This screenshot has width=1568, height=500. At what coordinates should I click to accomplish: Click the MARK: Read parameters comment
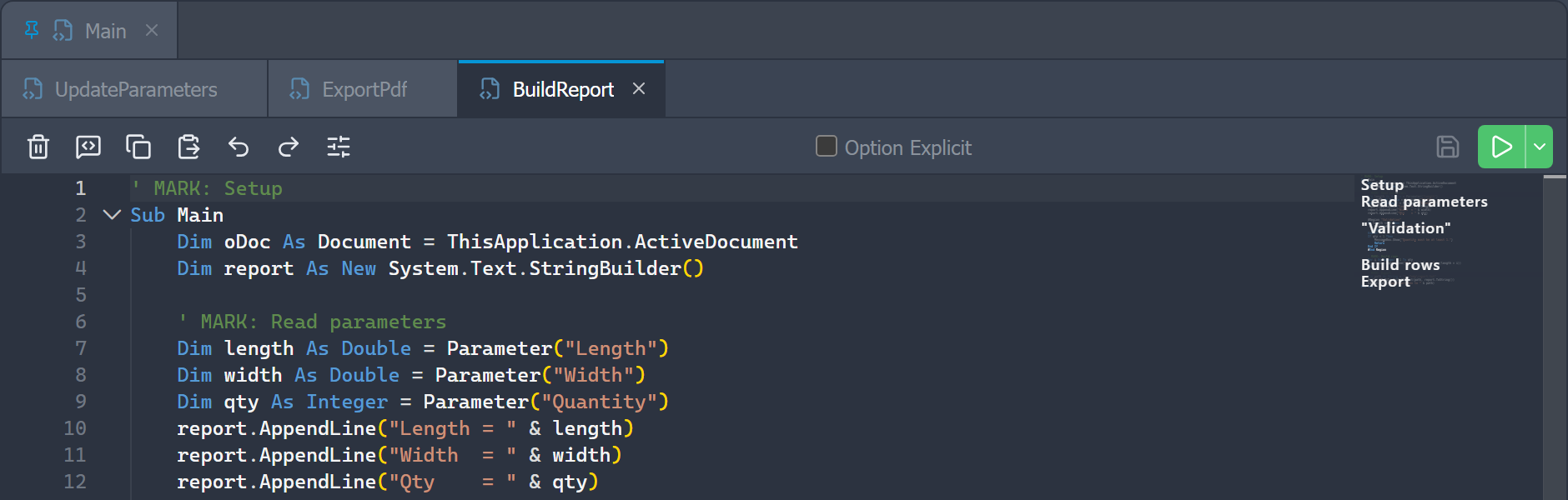click(x=312, y=322)
